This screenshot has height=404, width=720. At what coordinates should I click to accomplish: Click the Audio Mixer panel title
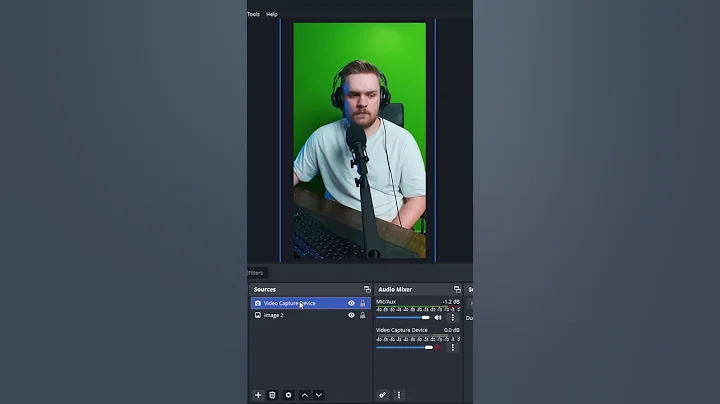point(395,289)
